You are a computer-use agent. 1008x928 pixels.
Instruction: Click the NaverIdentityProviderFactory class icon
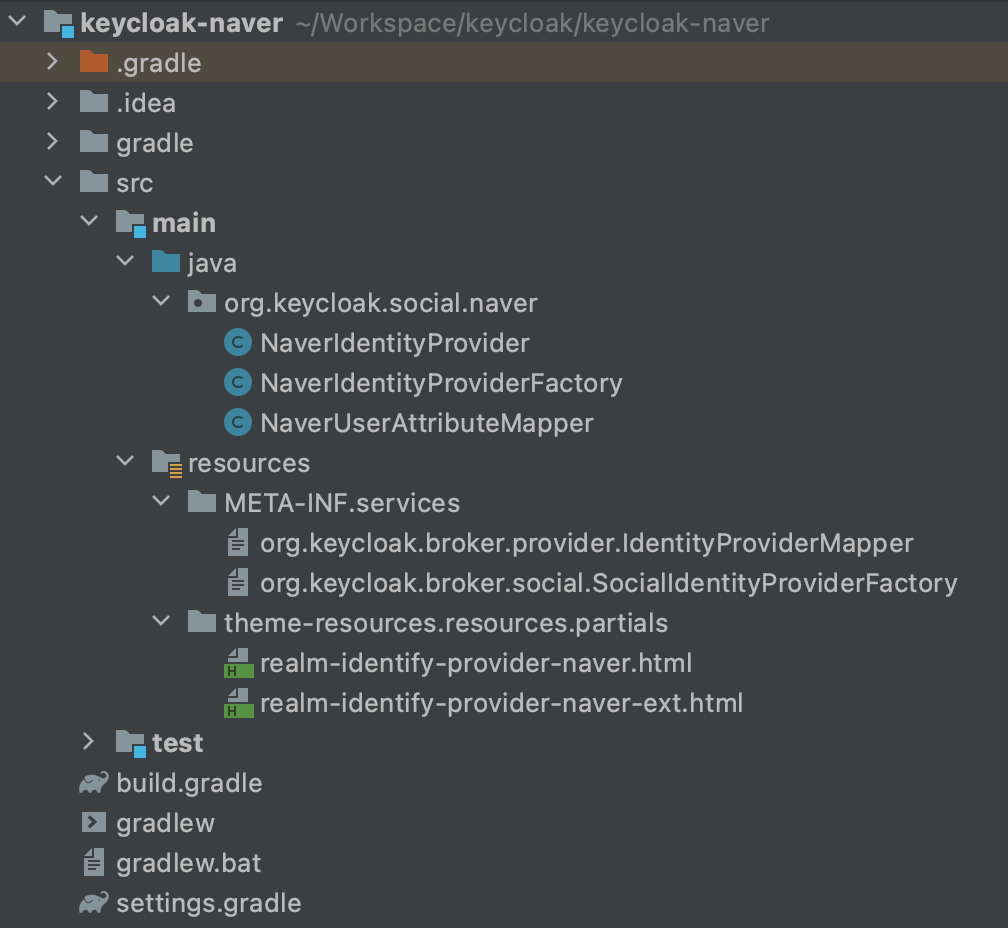[x=237, y=383]
